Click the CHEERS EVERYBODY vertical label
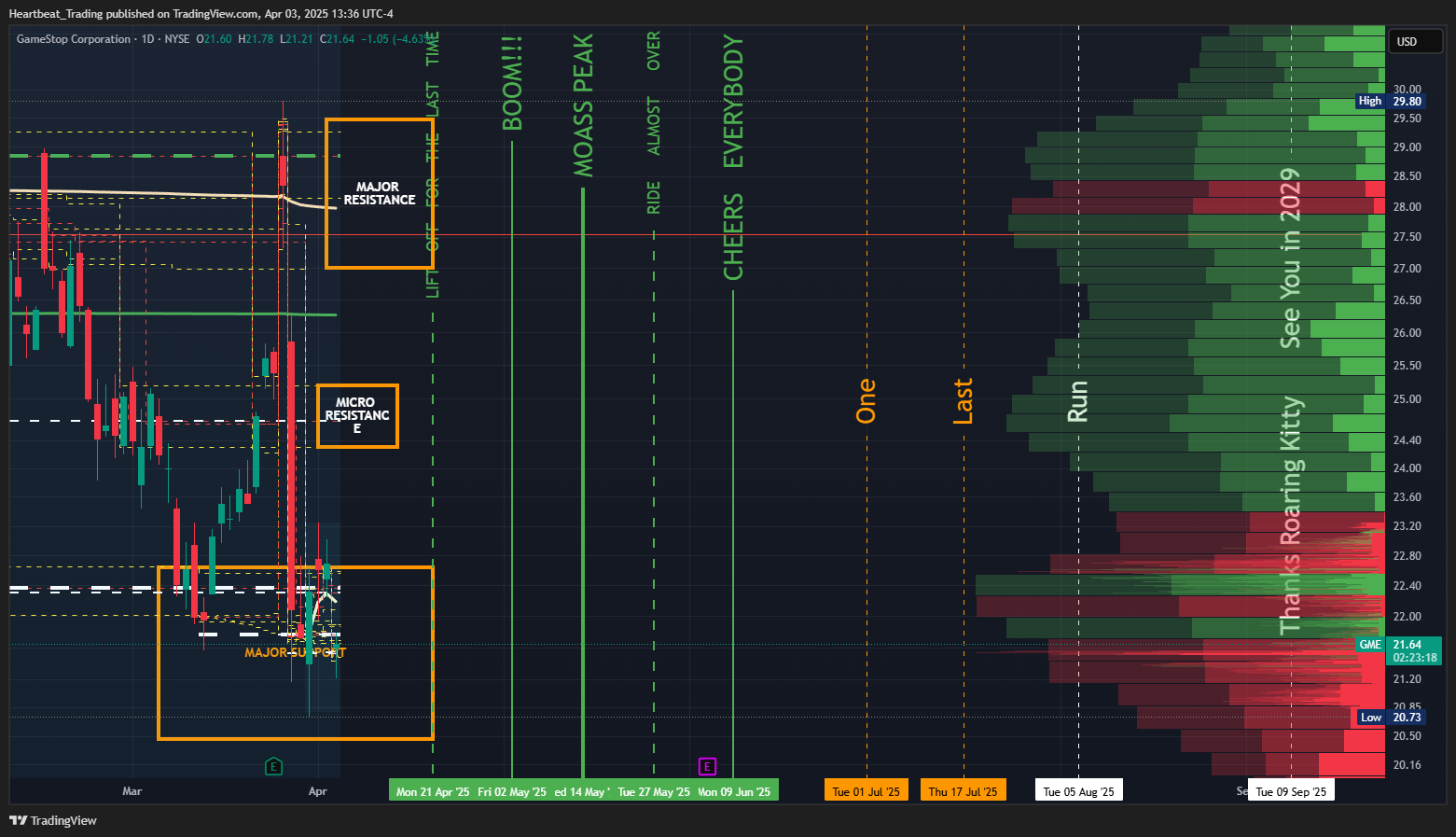 pos(733,158)
